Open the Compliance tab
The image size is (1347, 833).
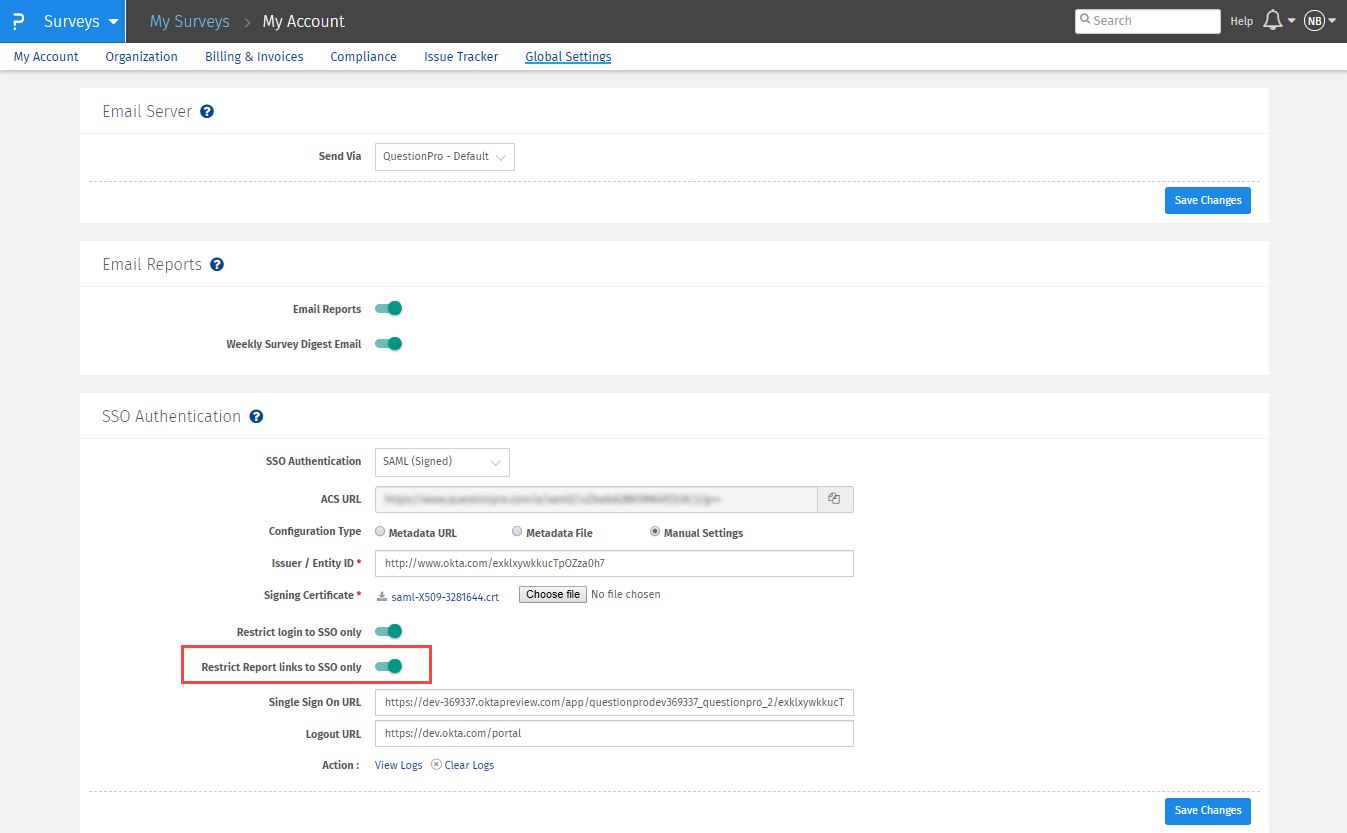pos(363,57)
